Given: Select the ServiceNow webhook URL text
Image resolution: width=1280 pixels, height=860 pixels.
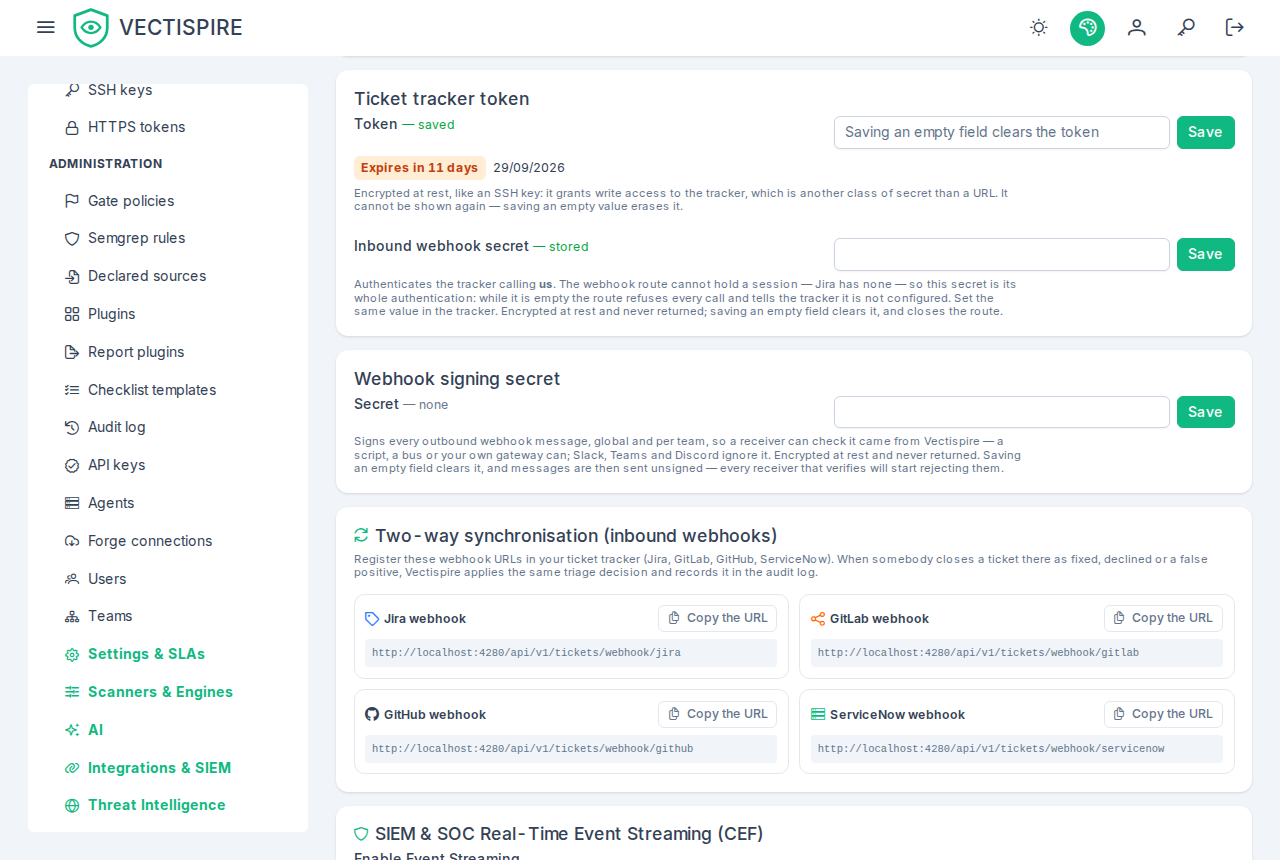Looking at the screenshot, I should coord(991,748).
